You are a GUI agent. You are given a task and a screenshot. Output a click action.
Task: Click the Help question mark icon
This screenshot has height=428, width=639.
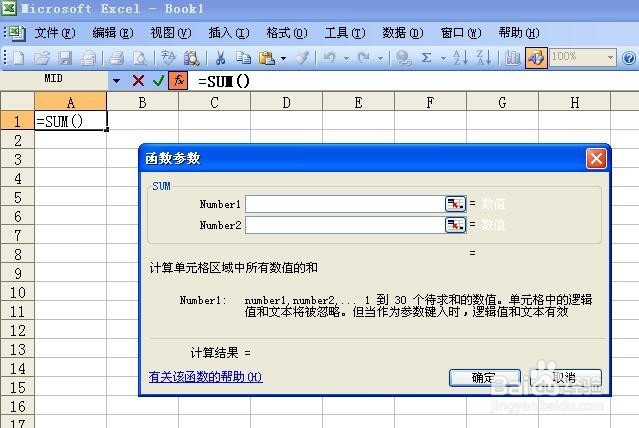[x=629, y=58]
